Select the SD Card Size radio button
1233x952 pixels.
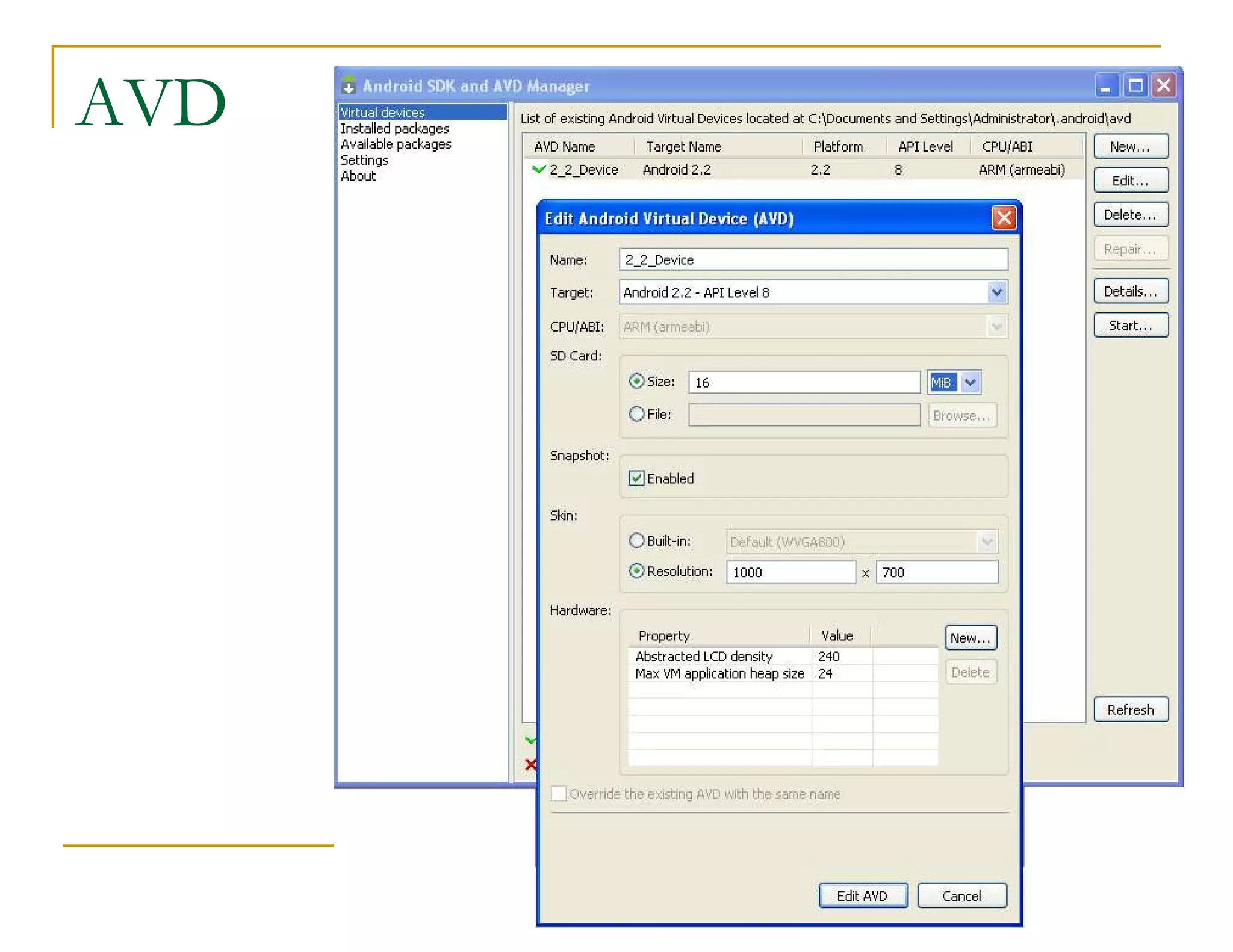(x=636, y=381)
